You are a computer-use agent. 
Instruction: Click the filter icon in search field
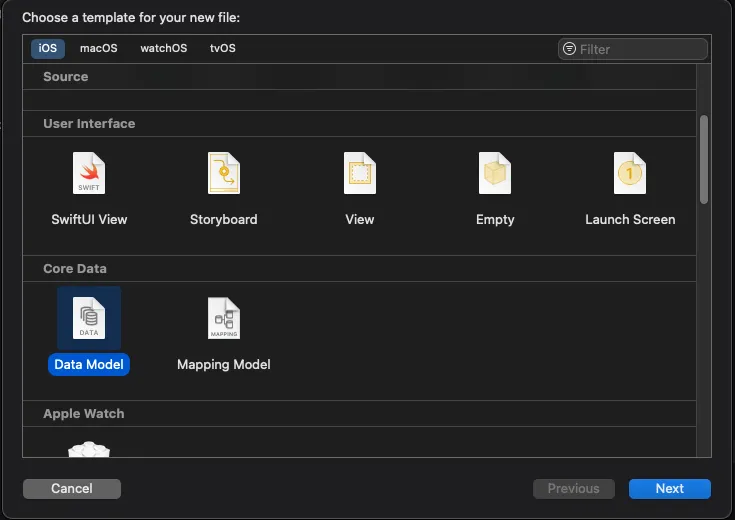tap(569, 49)
